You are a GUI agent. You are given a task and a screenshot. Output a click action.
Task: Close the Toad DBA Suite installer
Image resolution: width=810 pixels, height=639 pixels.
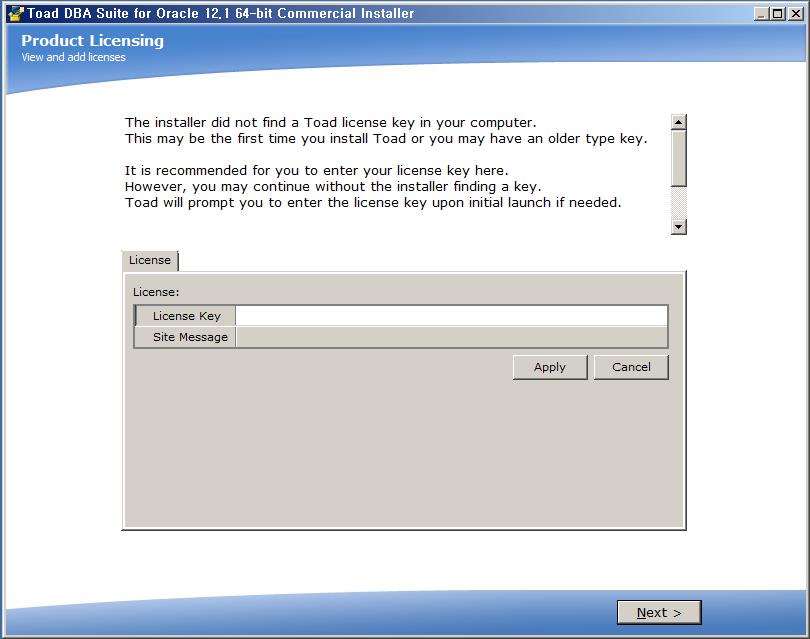click(x=797, y=13)
